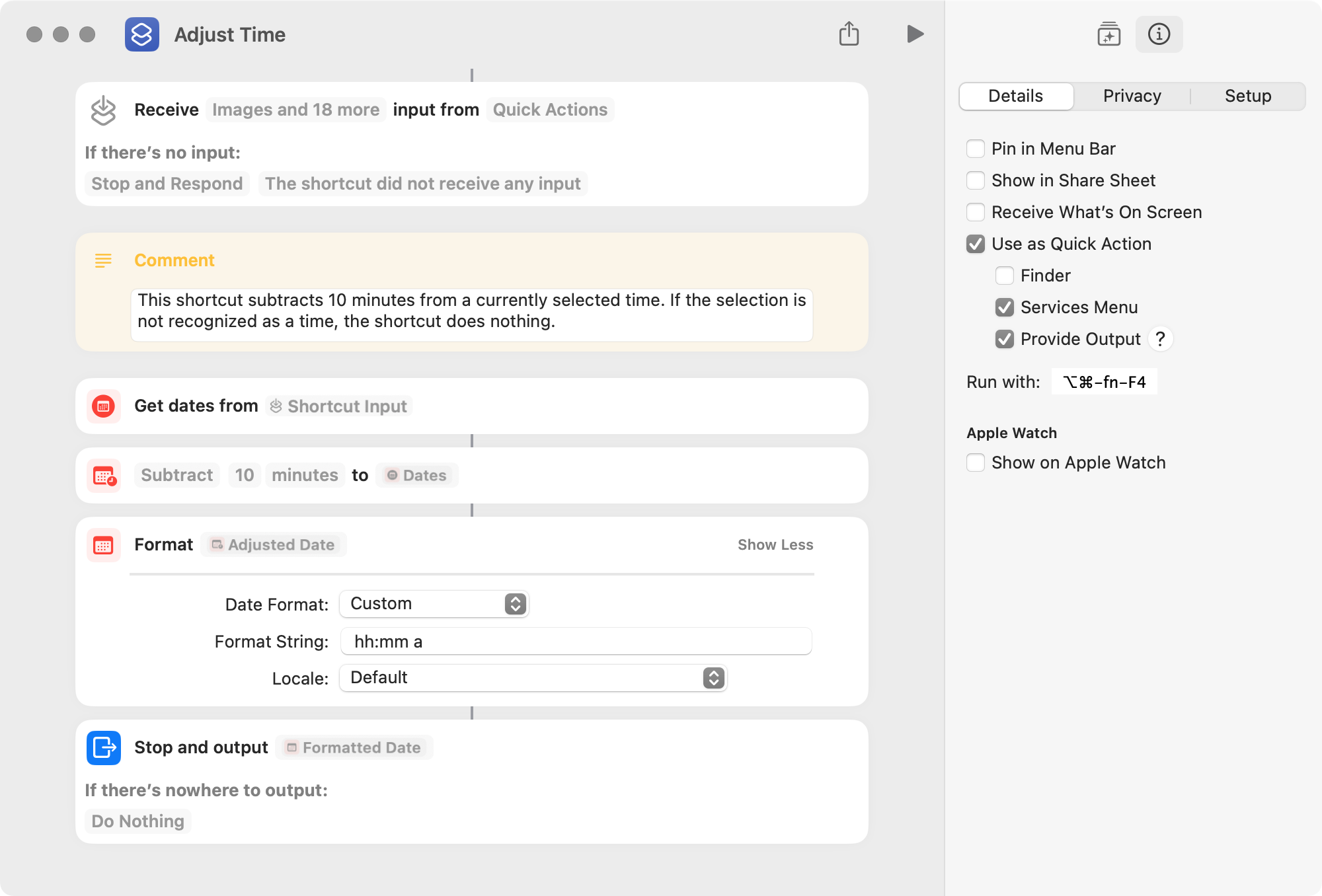Uncheck the Services Menu checkbox
This screenshot has height=896, width=1322.
(1005, 307)
